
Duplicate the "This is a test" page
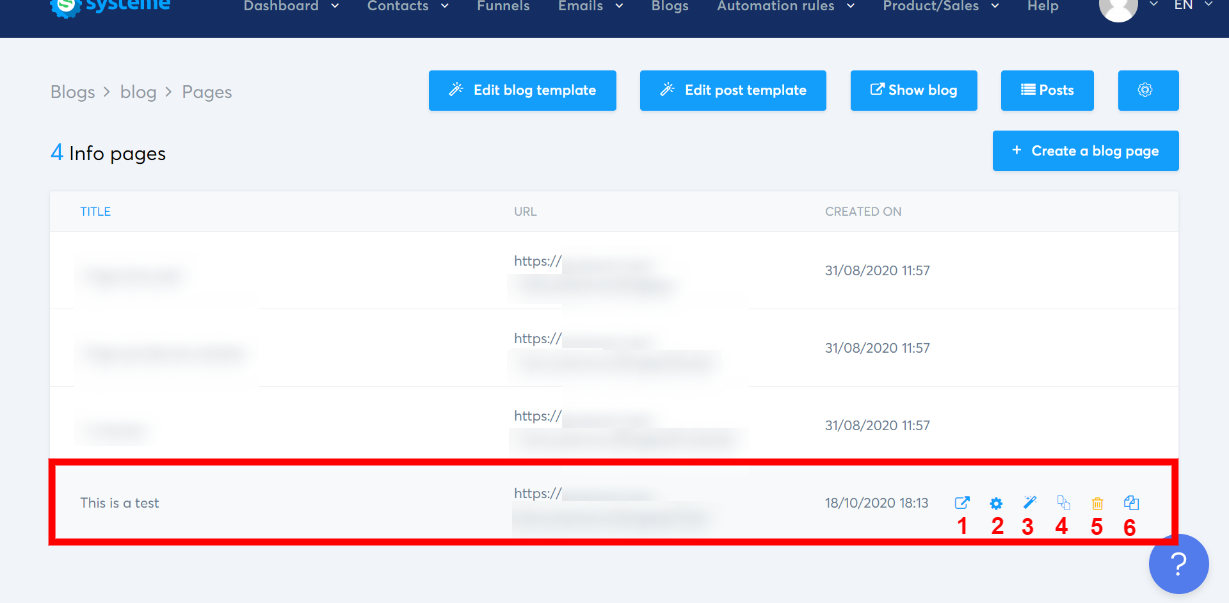(x=1062, y=503)
